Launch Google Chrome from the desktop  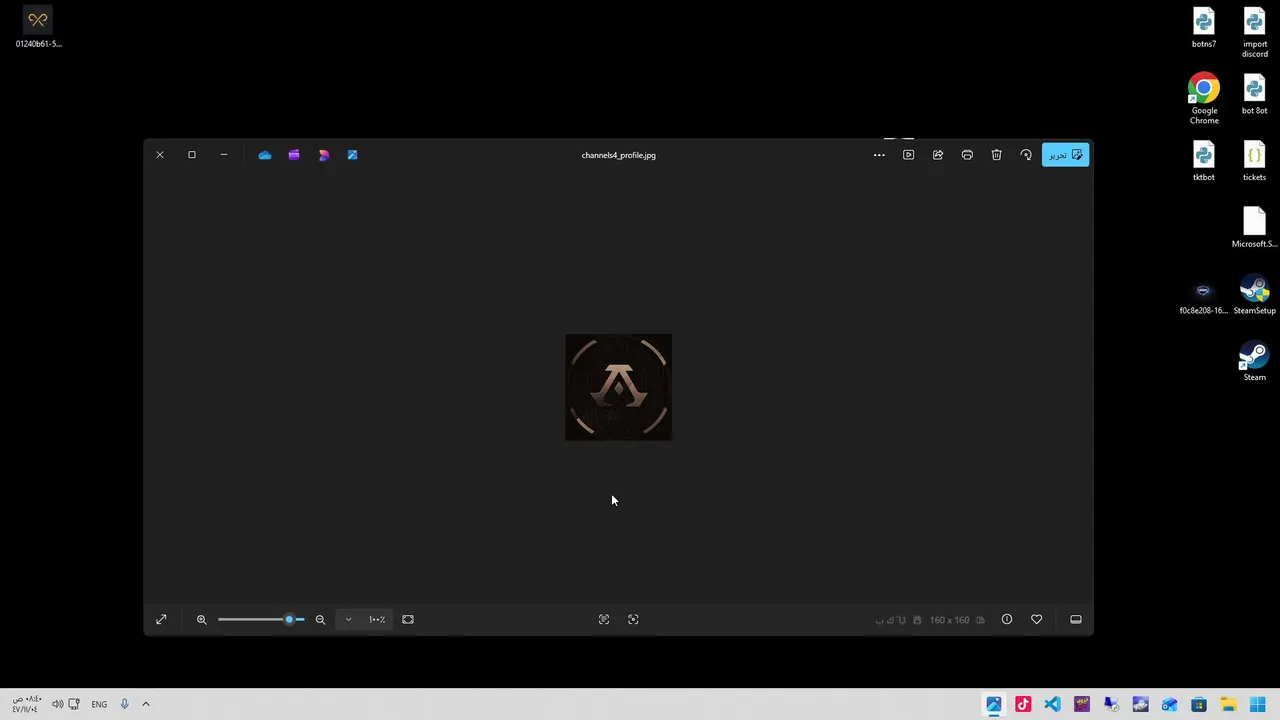point(1204,99)
